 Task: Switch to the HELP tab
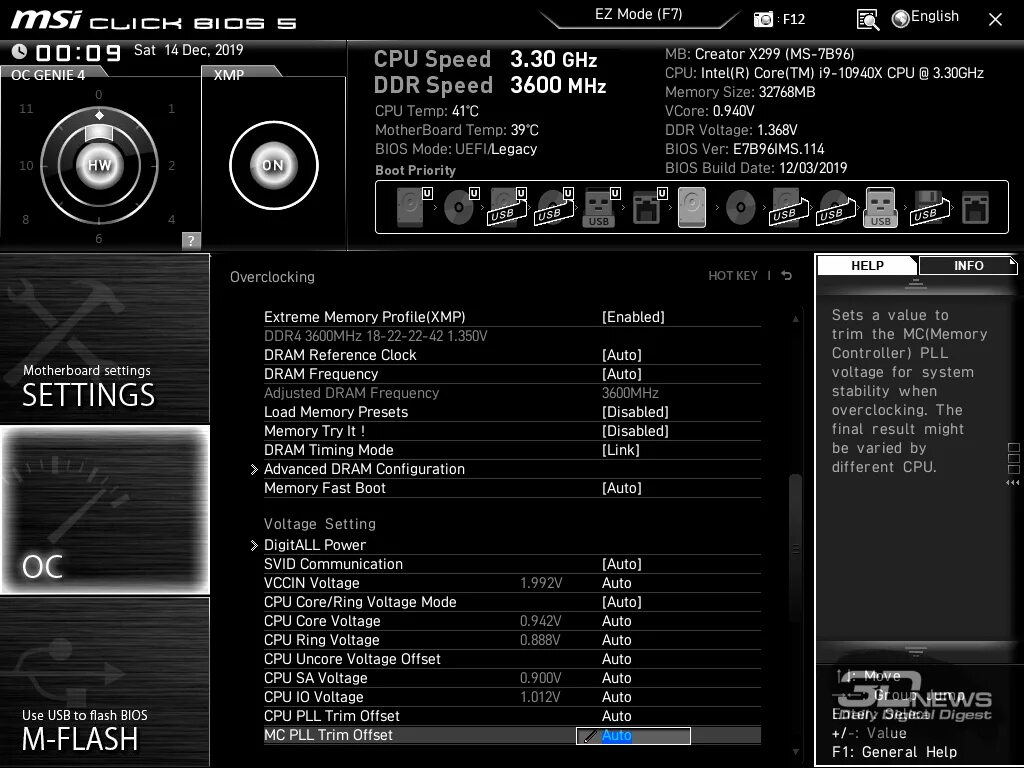click(867, 265)
